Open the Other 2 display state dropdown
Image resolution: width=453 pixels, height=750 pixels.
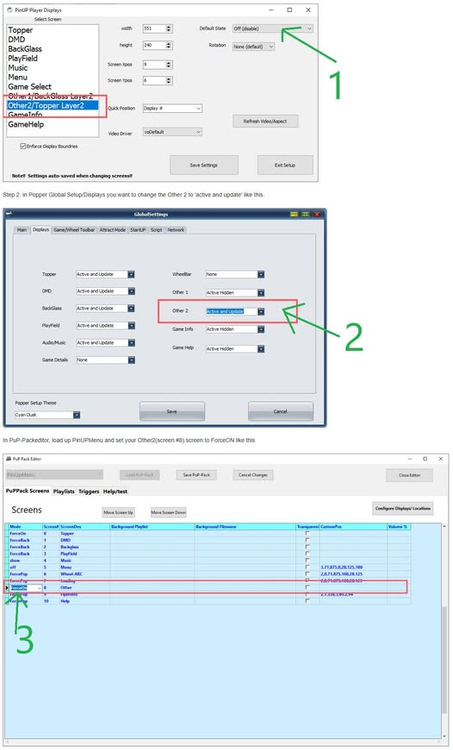pos(235,311)
